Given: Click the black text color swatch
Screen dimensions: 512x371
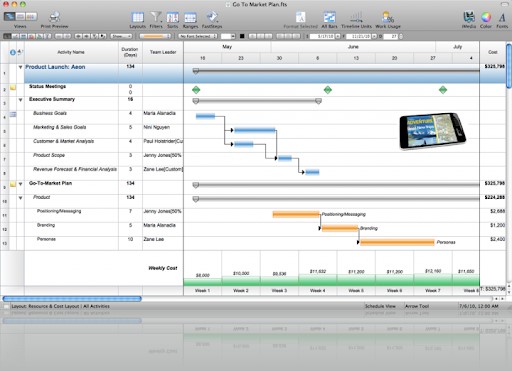Looking at the screenshot, I should (x=242, y=36).
